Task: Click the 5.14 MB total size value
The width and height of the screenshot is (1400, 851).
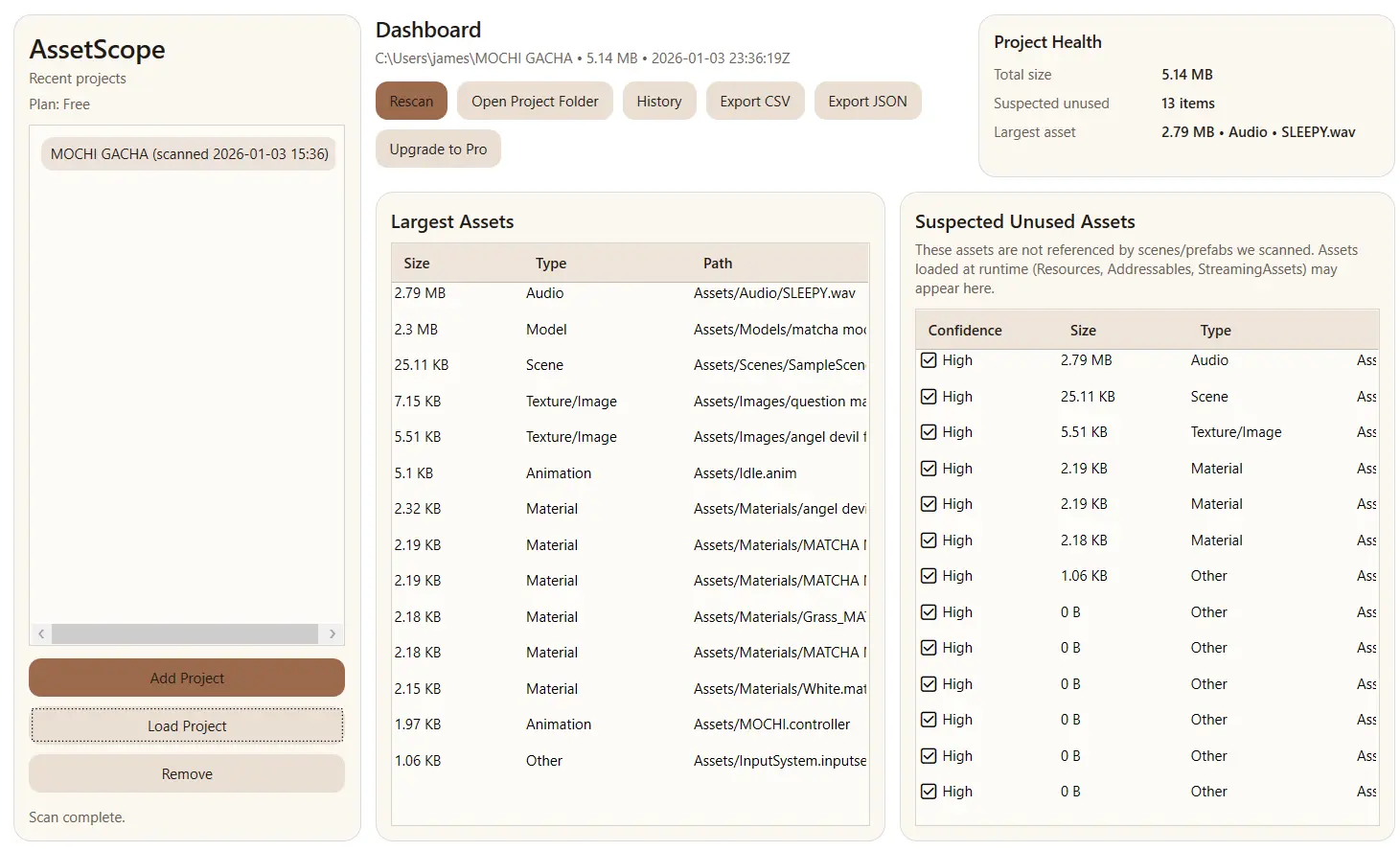Action: click(1187, 75)
